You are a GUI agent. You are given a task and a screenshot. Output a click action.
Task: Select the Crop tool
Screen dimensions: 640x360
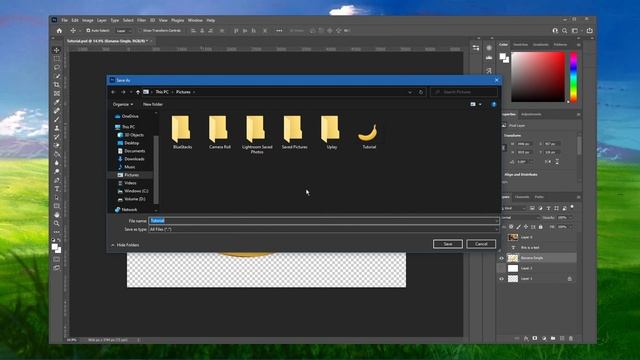(57, 84)
